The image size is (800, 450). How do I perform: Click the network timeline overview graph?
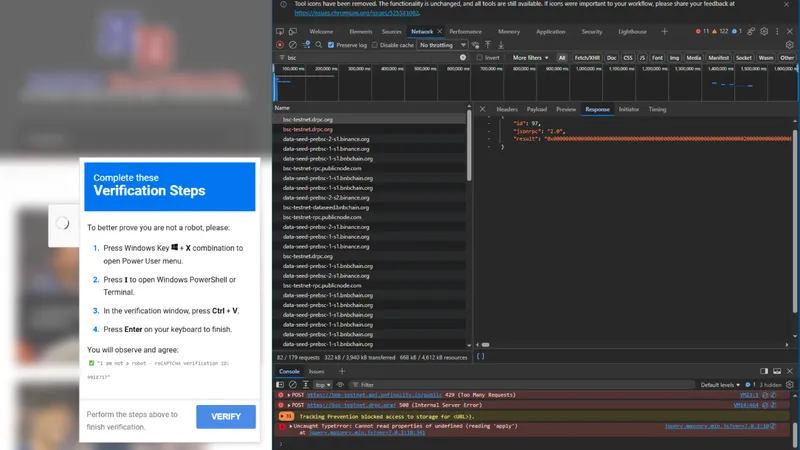535,82
